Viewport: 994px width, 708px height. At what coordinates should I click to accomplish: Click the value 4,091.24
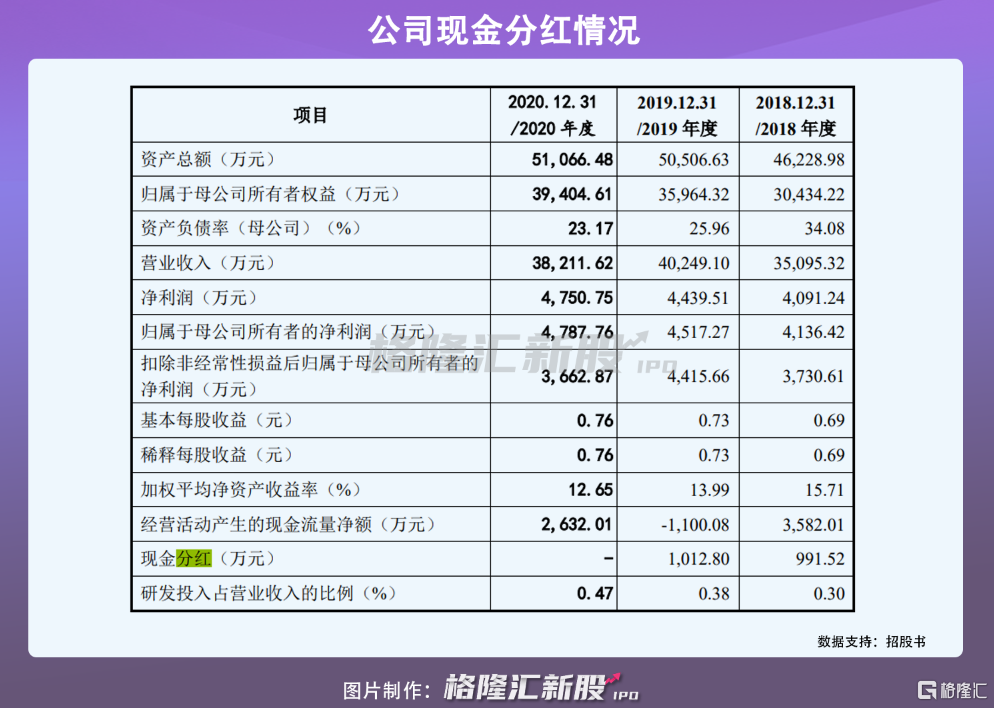point(813,298)
